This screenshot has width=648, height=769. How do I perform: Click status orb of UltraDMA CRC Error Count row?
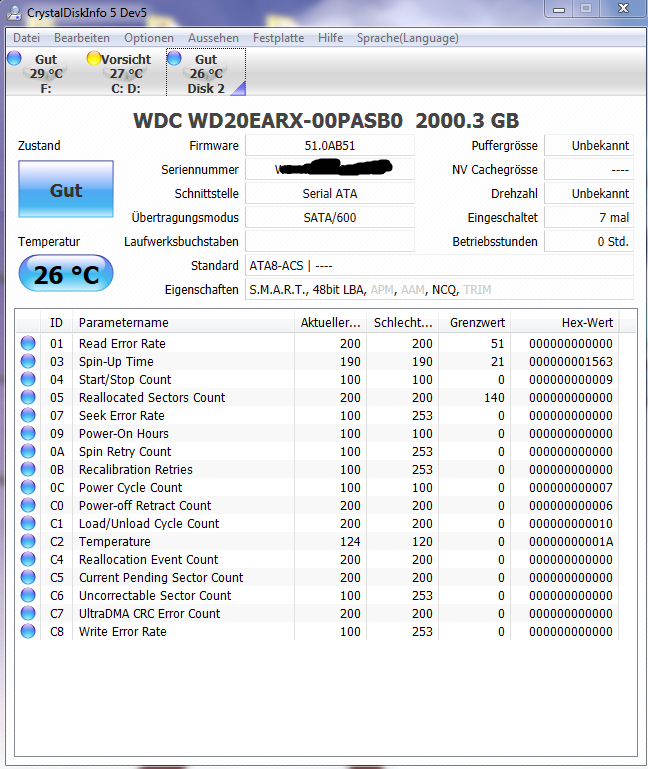[28, 613]
